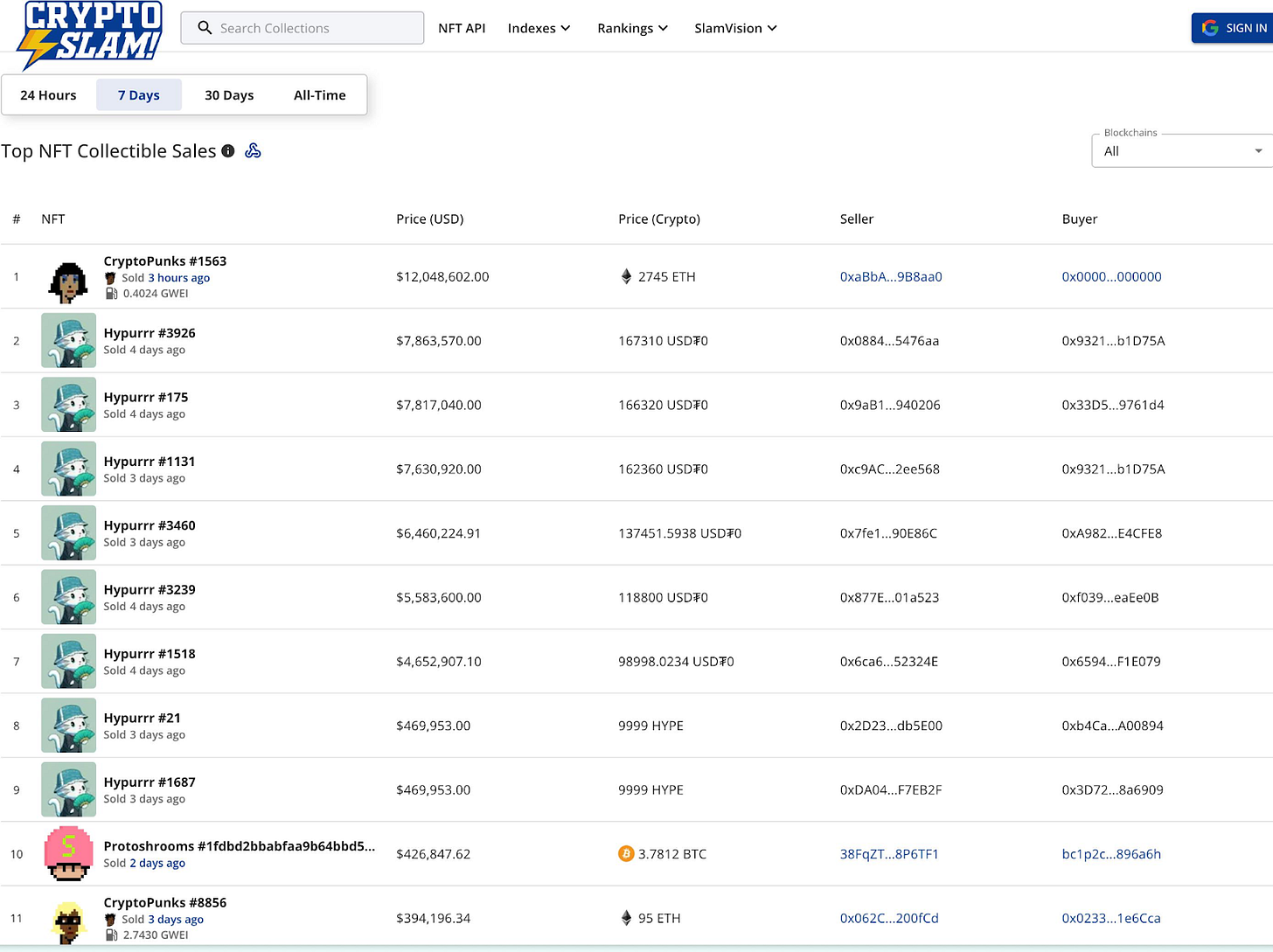1273x952 pixels.
Task: Click the Hypurrr #1518 title
Action: click(x=150, y=654)
